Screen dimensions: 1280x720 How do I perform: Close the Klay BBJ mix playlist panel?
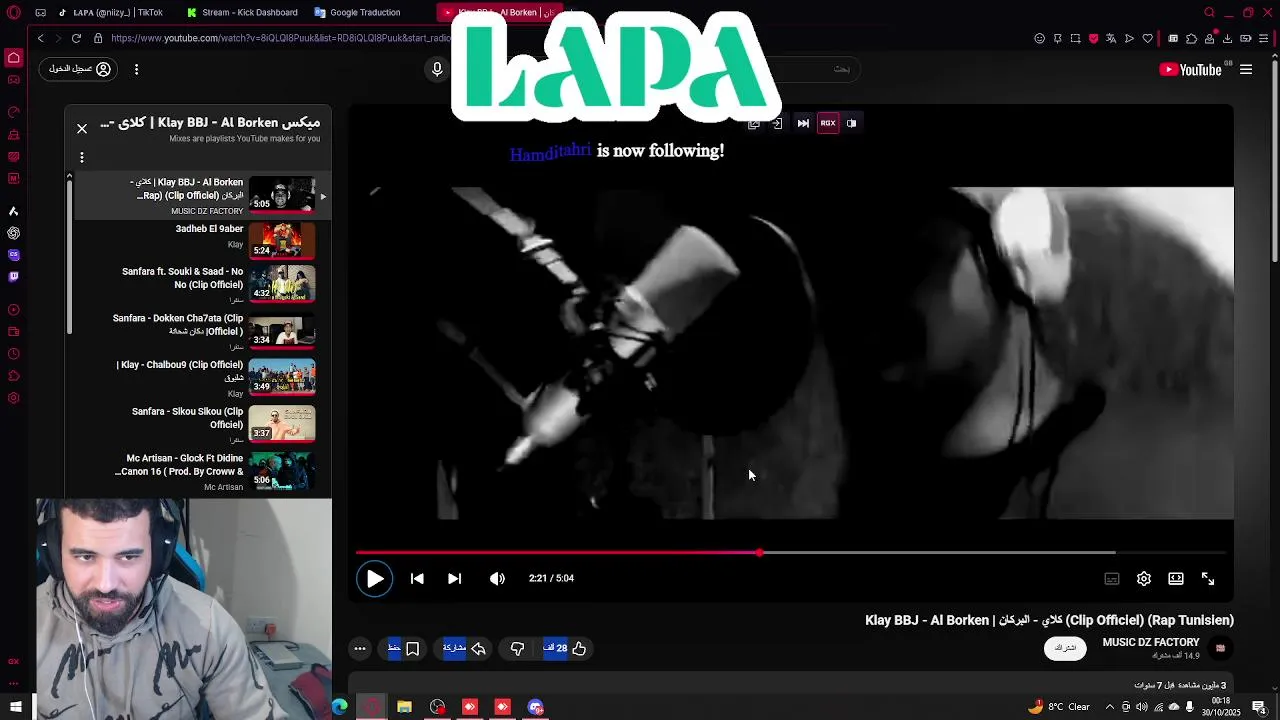coord(82,128)
